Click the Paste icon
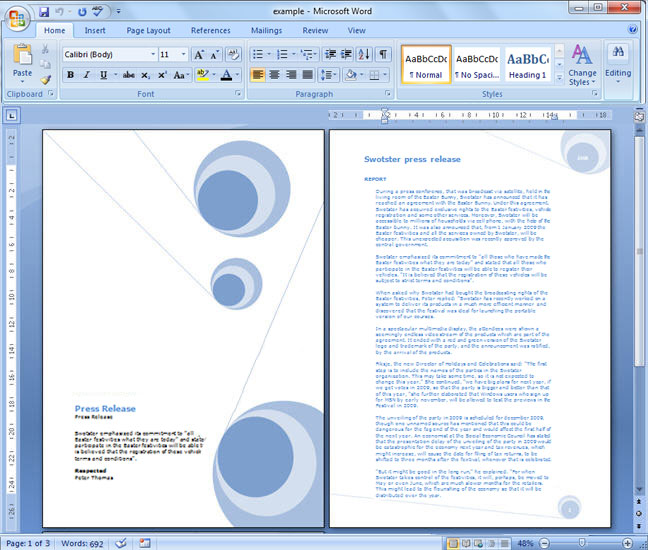 (22, 55)
